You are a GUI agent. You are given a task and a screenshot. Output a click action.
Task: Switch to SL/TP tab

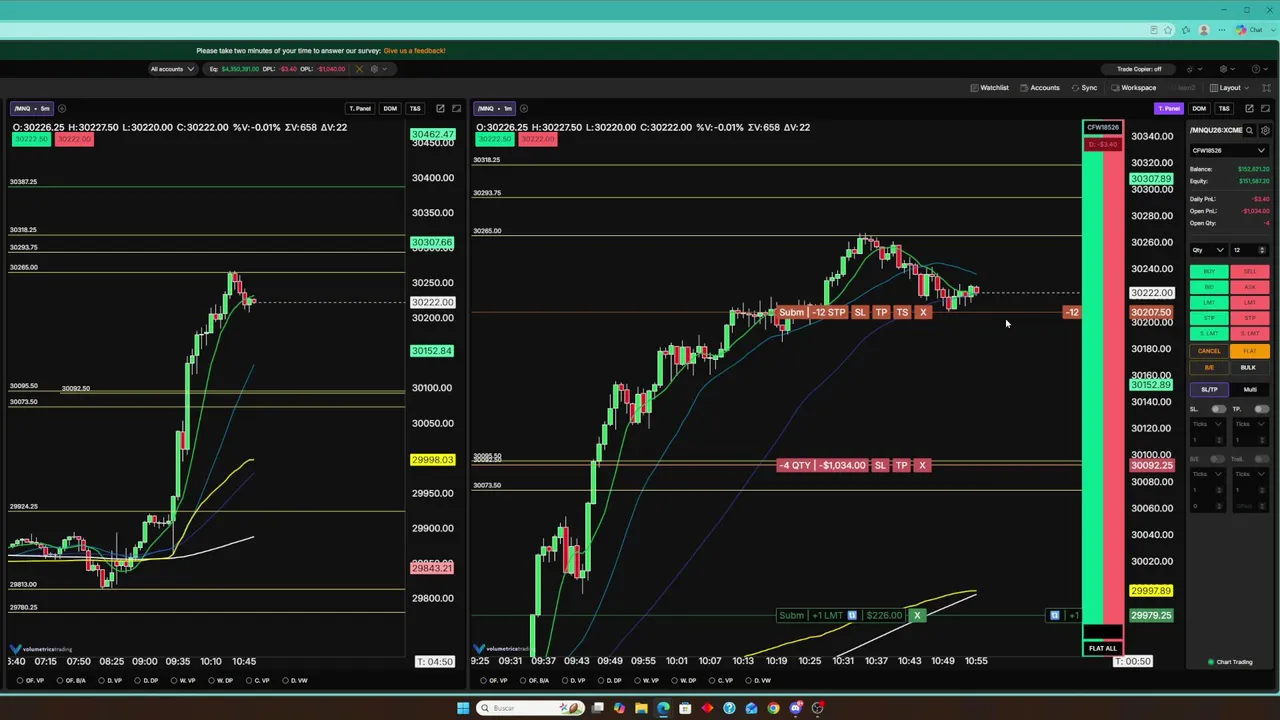[1209, 389]
